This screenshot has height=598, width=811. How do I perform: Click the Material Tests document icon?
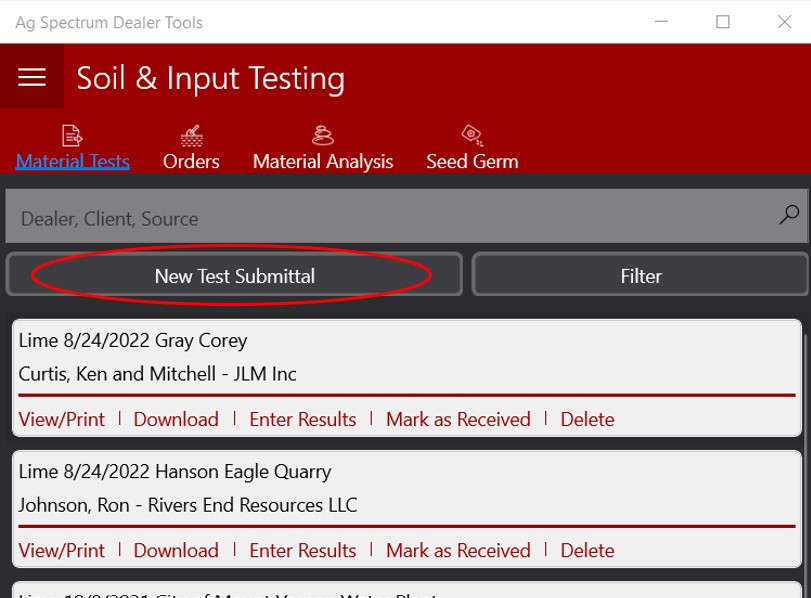coord(72,134)
